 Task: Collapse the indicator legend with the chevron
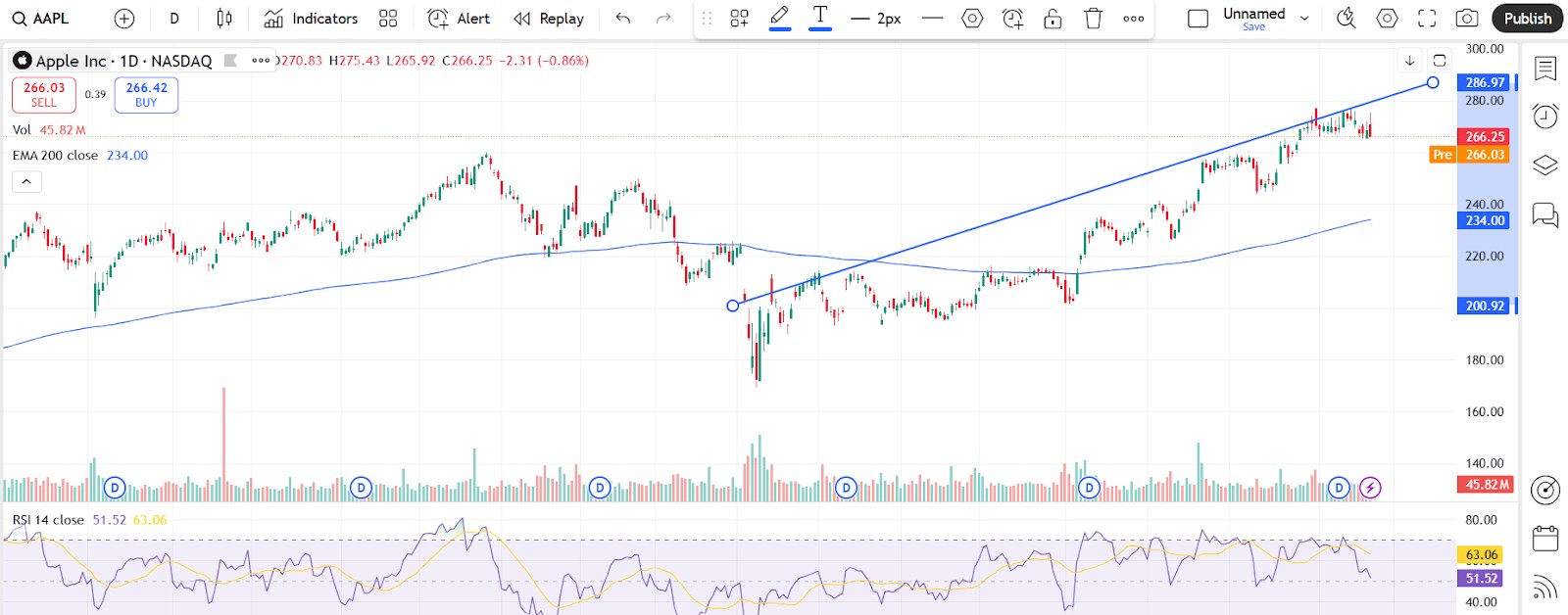pyautogui.click(x=26, y=181)
